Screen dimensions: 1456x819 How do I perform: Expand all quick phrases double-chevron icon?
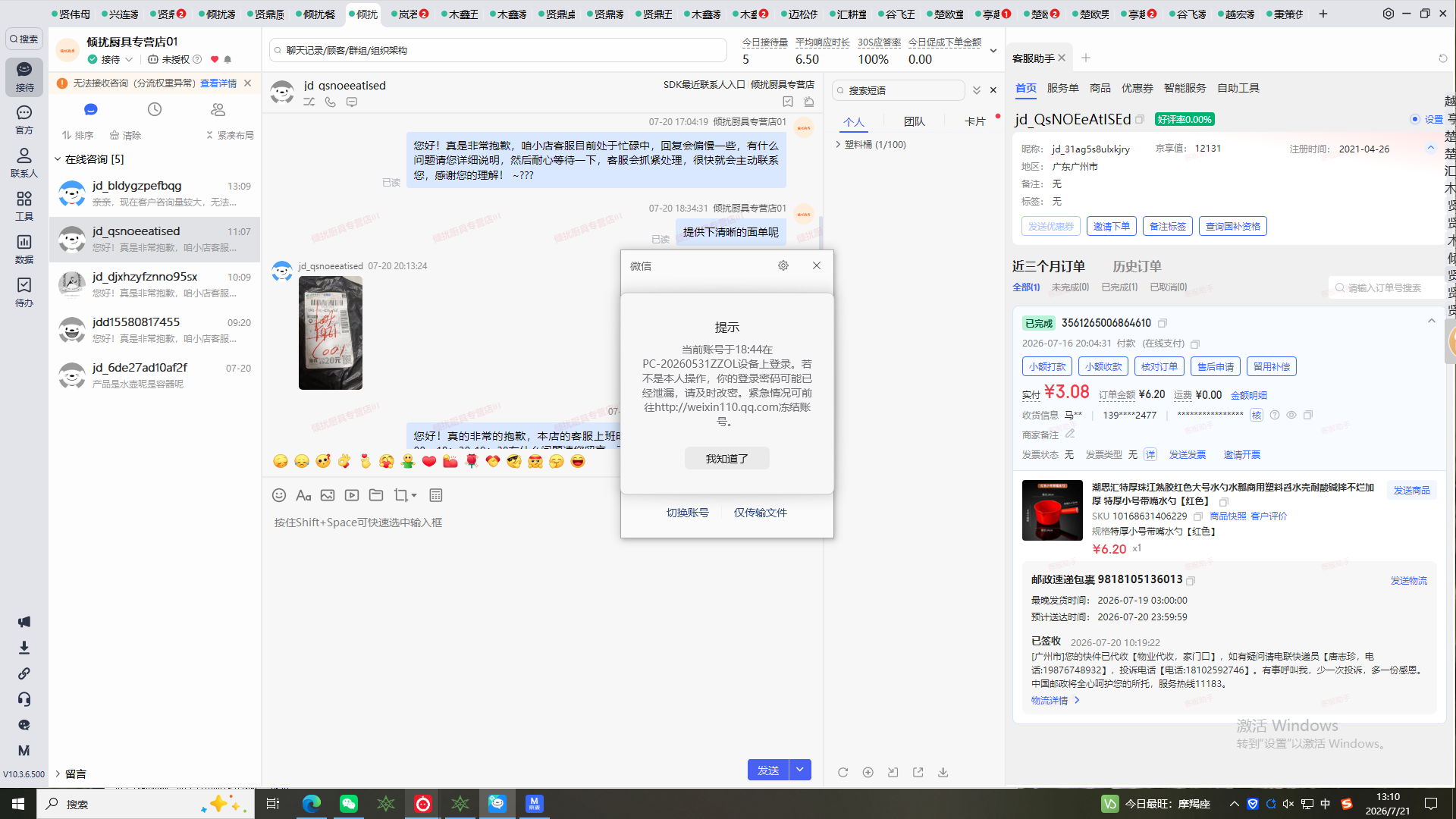click(x=977, y=90)
